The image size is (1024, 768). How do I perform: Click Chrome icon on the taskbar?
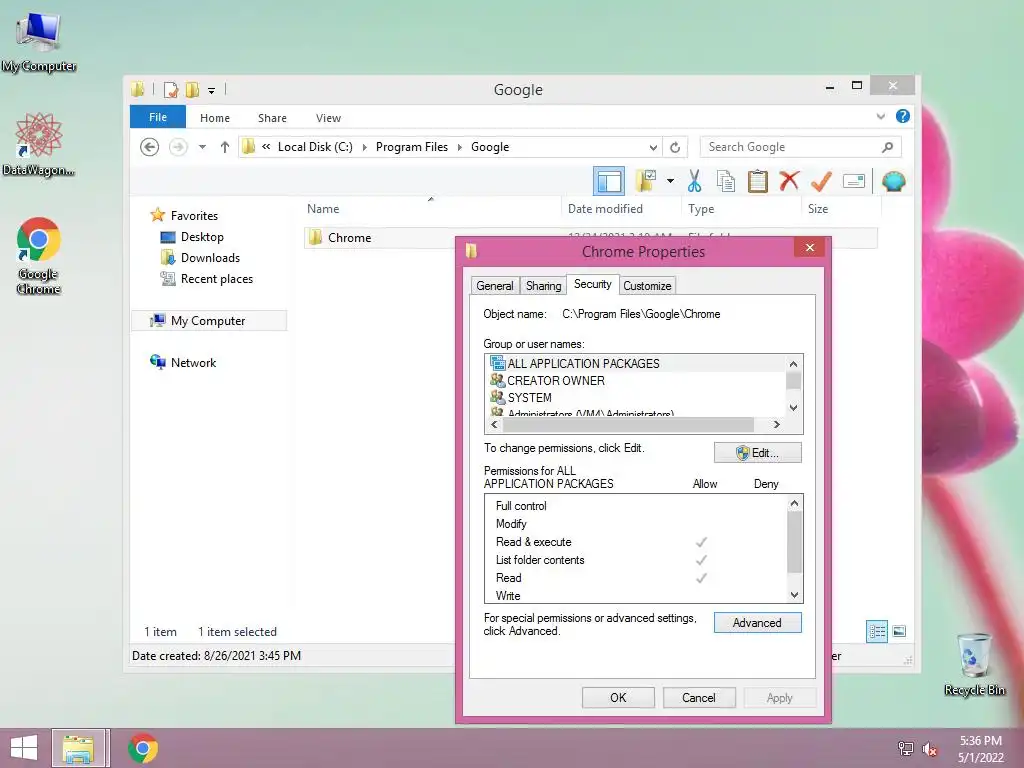coord(143,748)
